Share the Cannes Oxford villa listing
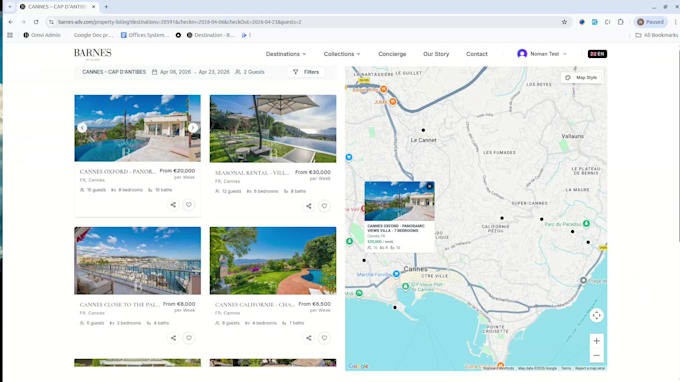The image size is (680, 382). pos(173,205)
